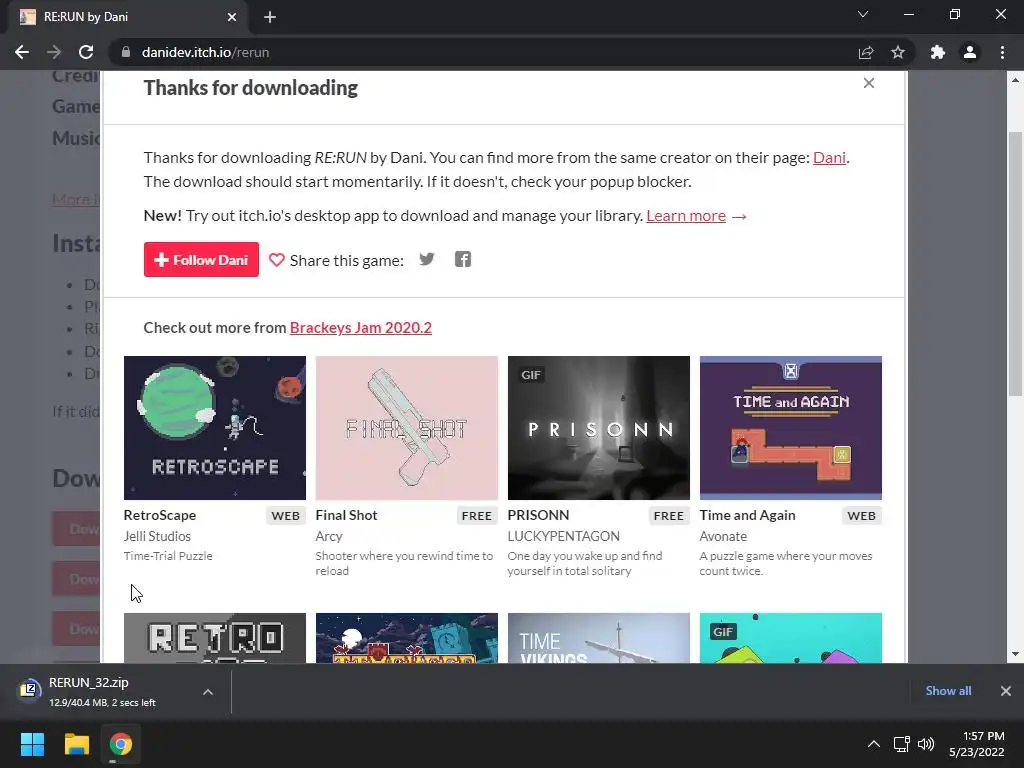1024x768 pixels.
Task: Click the WEB tag on RetroScape
Action: 285,515
